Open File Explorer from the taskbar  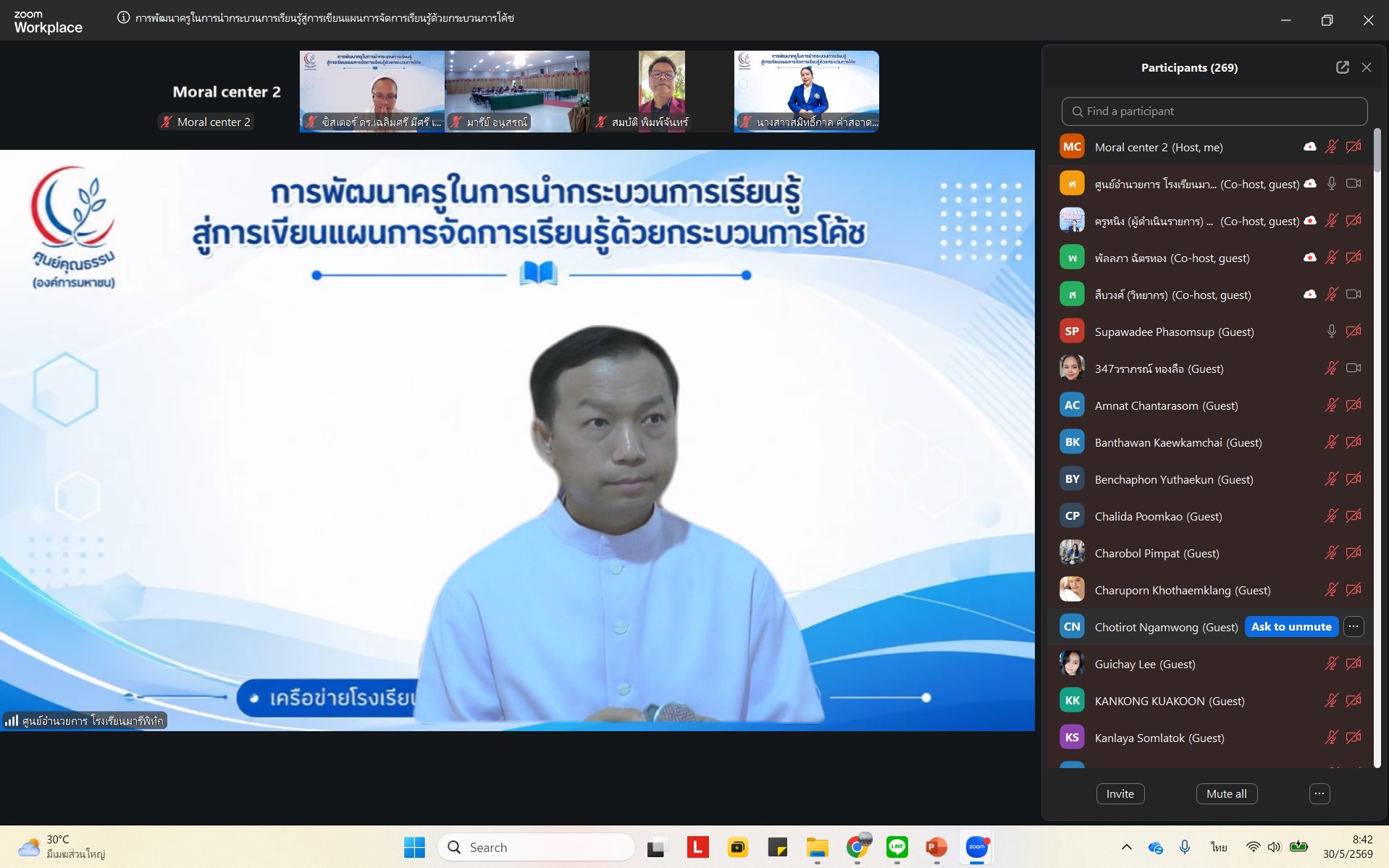pos(818,847)
